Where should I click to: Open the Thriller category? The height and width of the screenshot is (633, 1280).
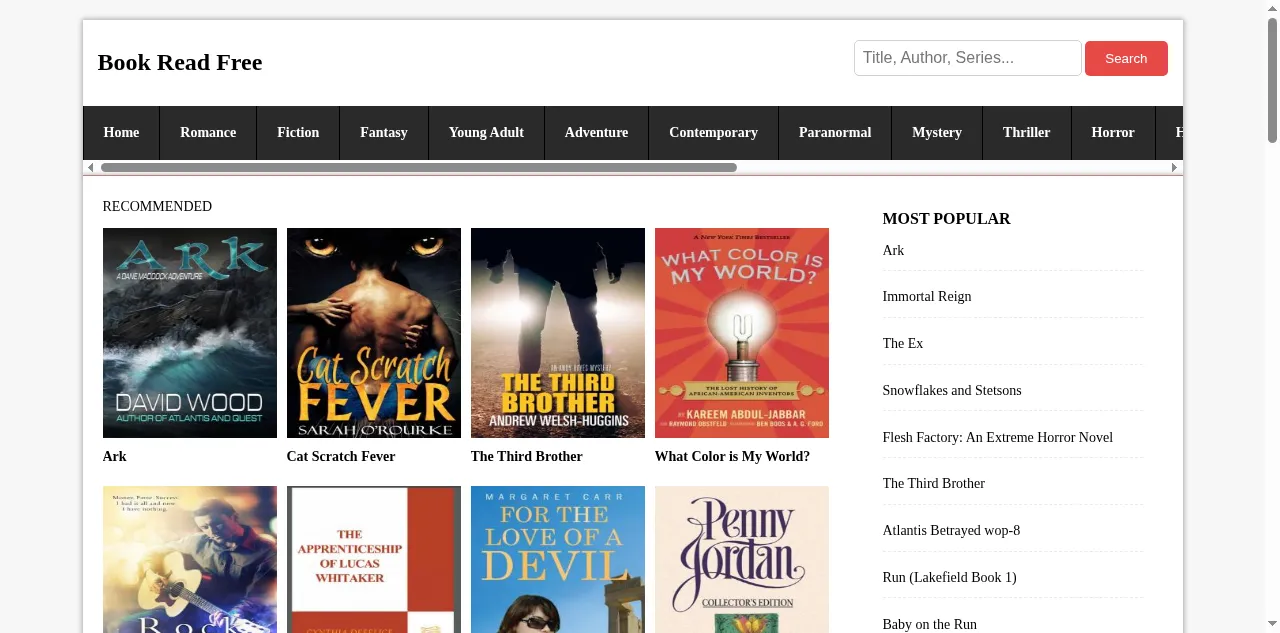[1027, 133]
